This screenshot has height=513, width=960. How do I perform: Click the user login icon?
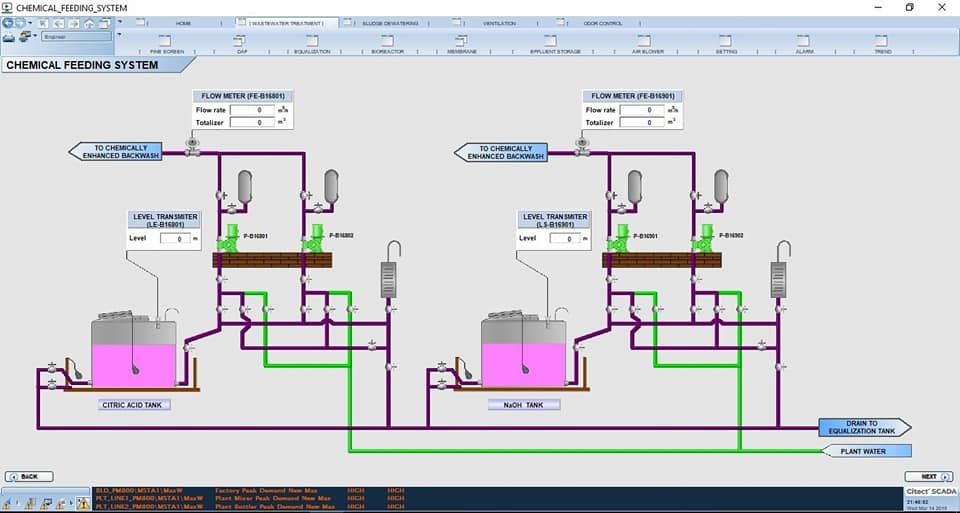click(24, 37)
